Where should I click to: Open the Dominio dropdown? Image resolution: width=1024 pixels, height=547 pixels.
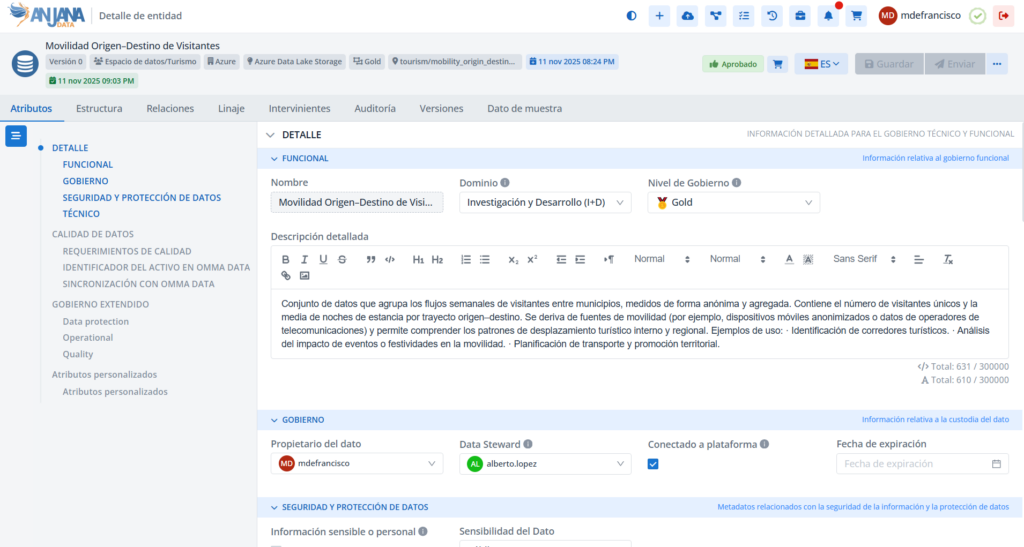tap(545, 203)
